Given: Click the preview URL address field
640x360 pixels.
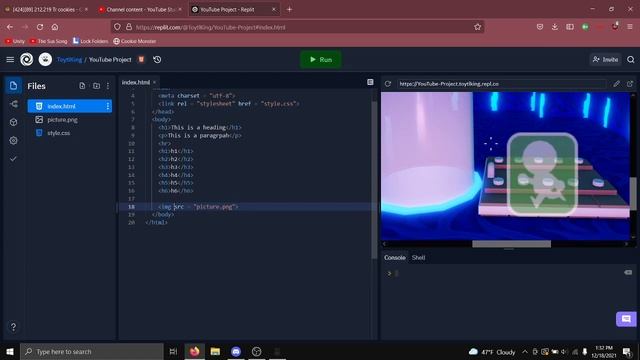Looking at the screenshot, I should (x=501, y=84).
